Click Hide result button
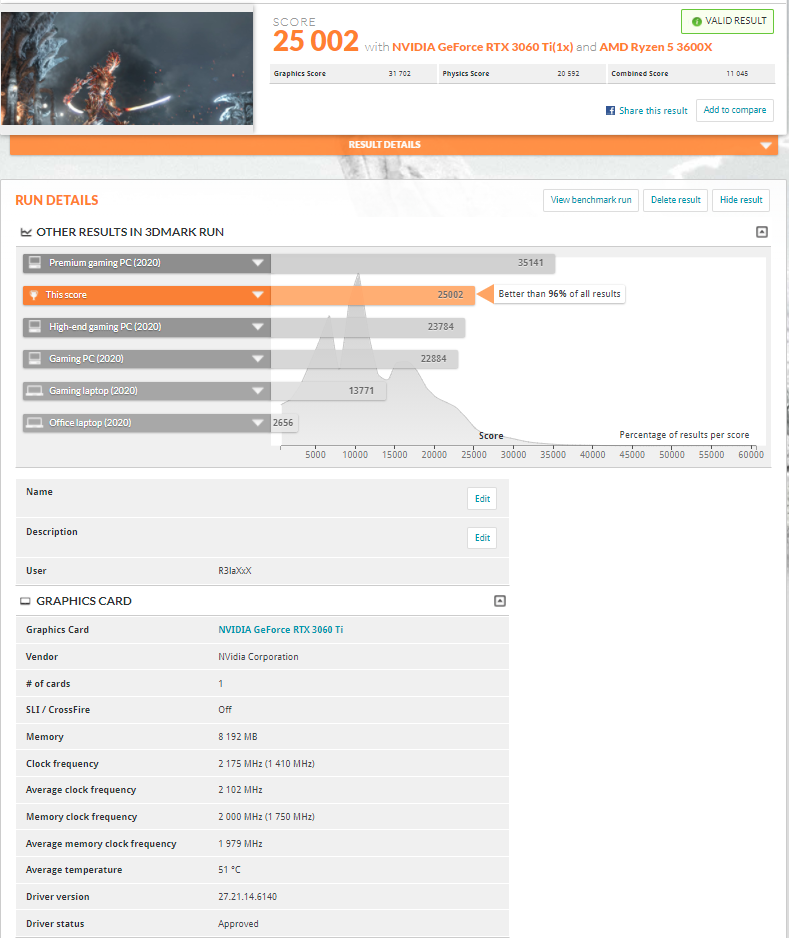Screen dimensions: 789x938 741,200
